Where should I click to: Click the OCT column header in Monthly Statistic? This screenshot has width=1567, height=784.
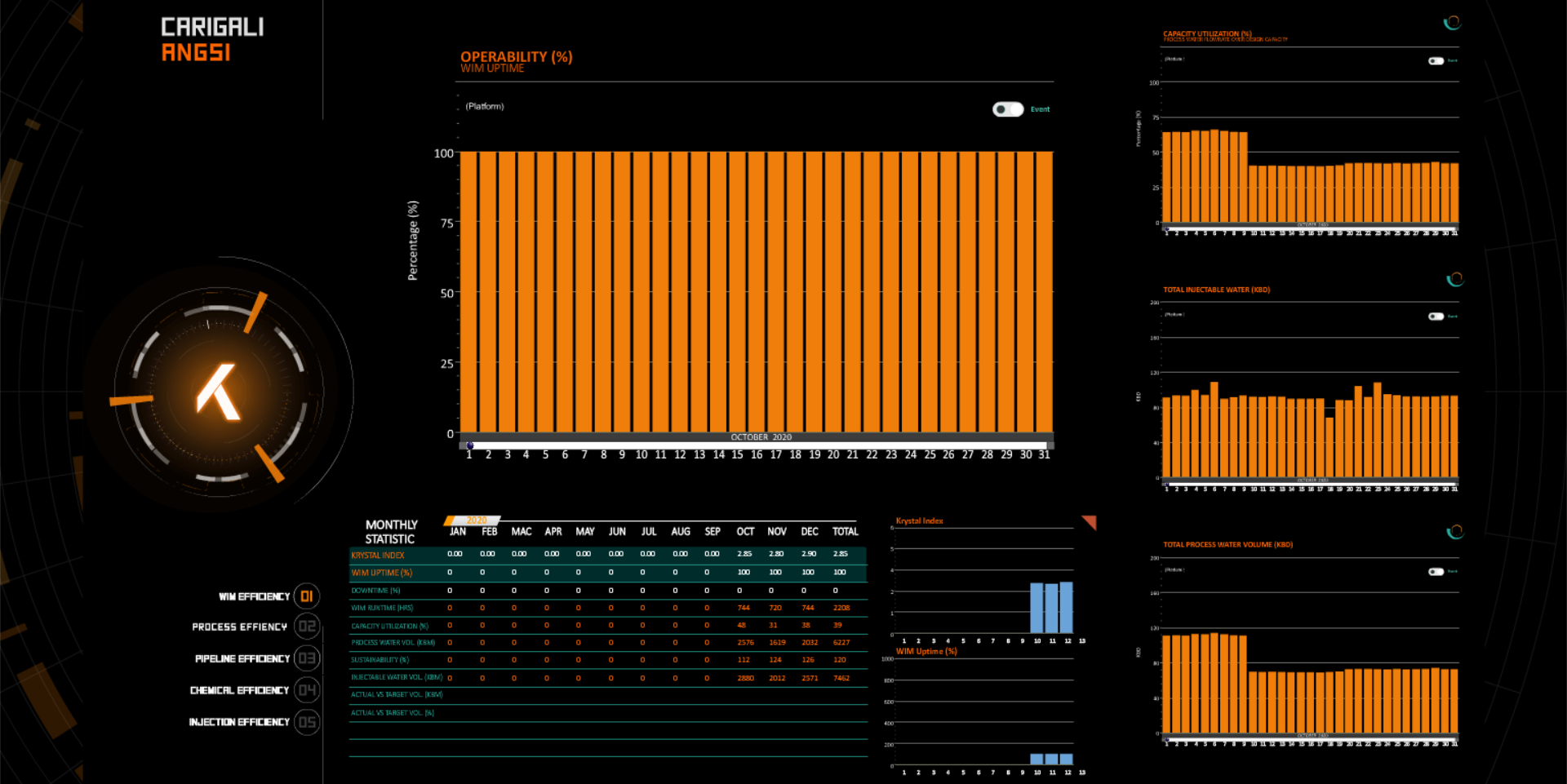pyautogui.click(x=745, y=532)
